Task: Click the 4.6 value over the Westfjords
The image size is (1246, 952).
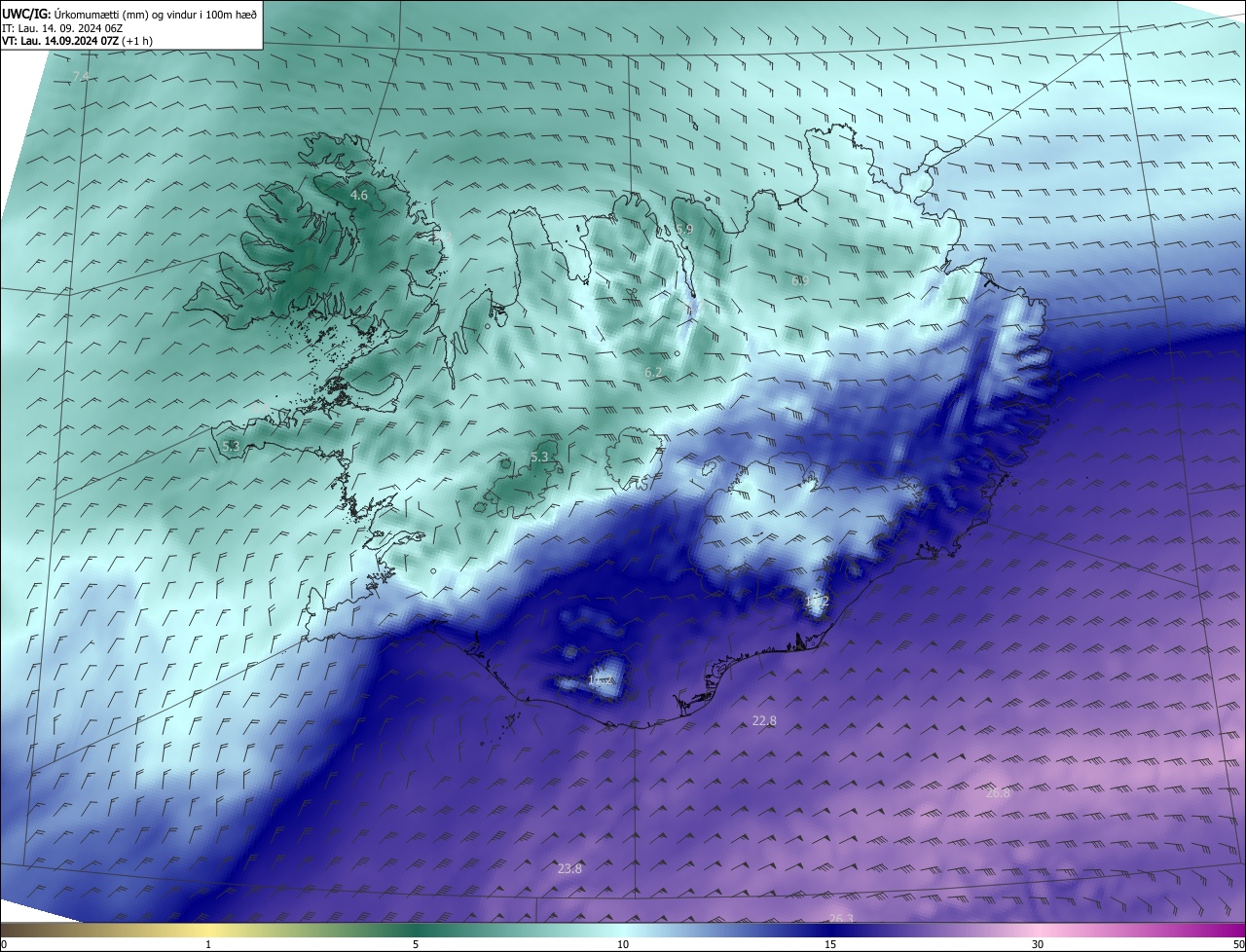Action: pos(359,196)
